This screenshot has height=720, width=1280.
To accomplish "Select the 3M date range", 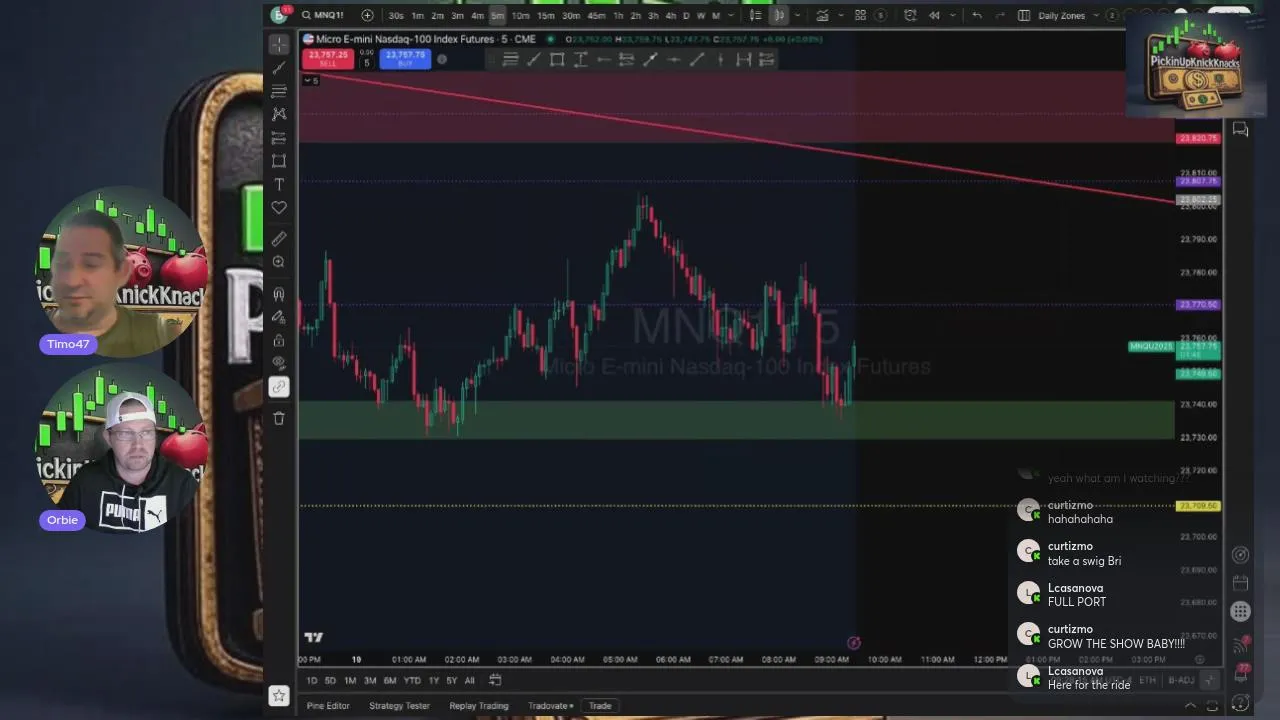I will (370, 681).
